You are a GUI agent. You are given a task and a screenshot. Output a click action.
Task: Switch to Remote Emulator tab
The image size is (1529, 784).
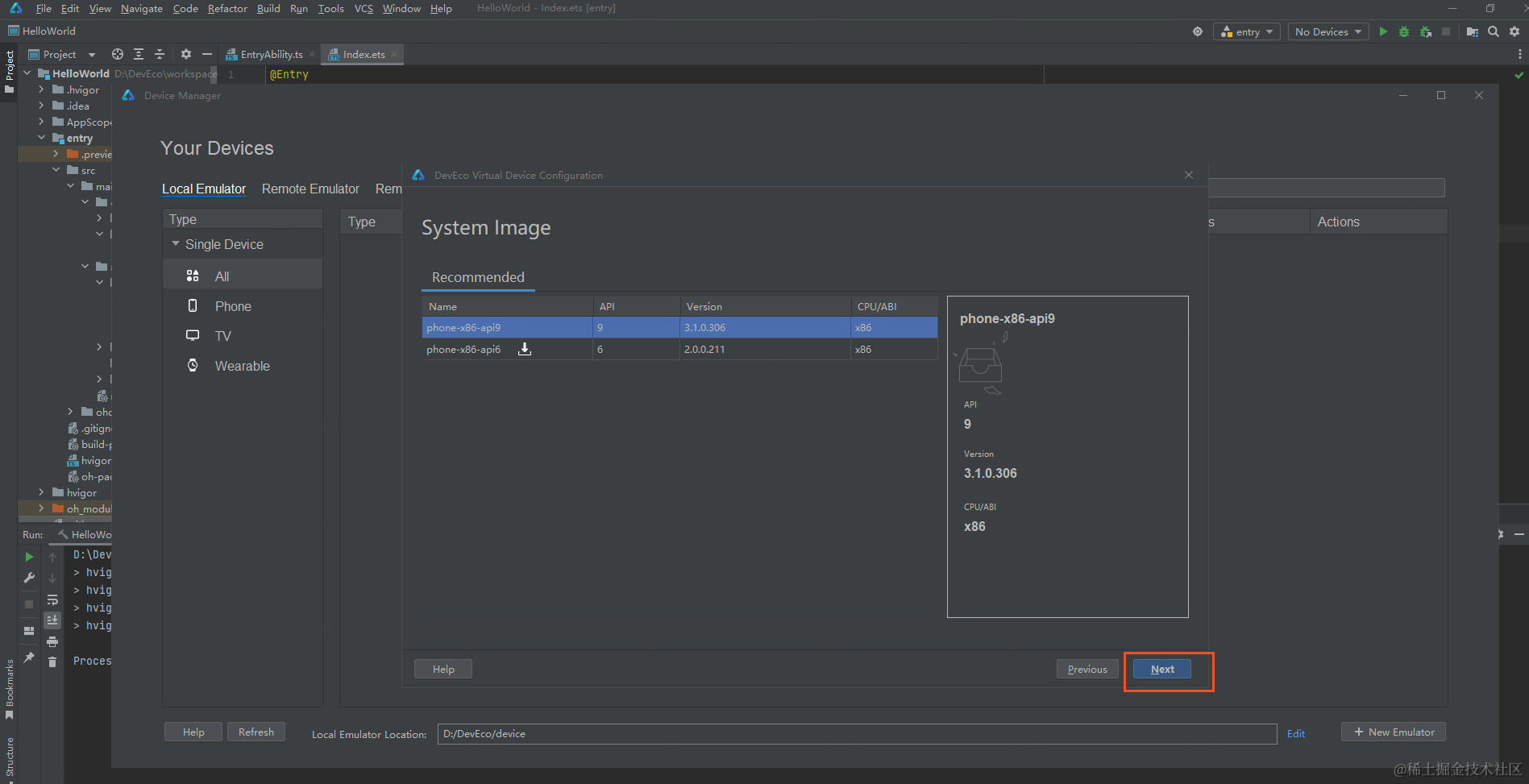click(310, 189)
